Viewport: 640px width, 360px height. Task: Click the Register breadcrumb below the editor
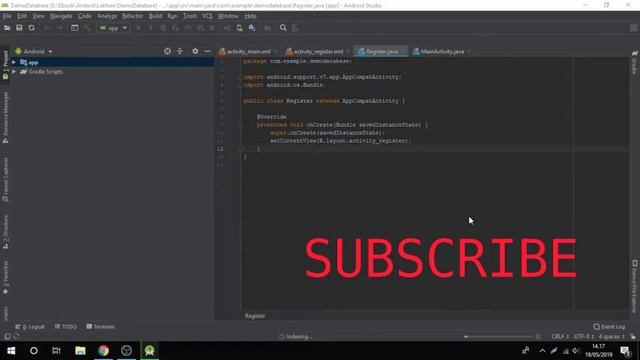pos(255,316)
